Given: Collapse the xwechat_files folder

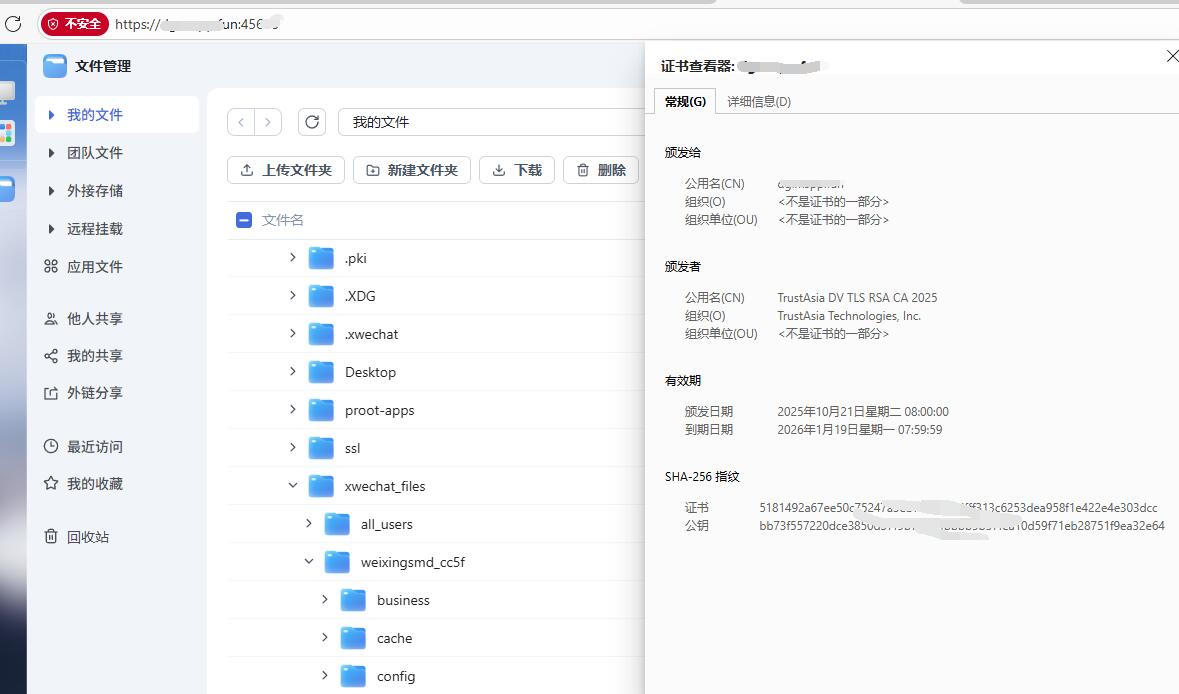Looking at the screenshot, I should (x=291, y=485).
